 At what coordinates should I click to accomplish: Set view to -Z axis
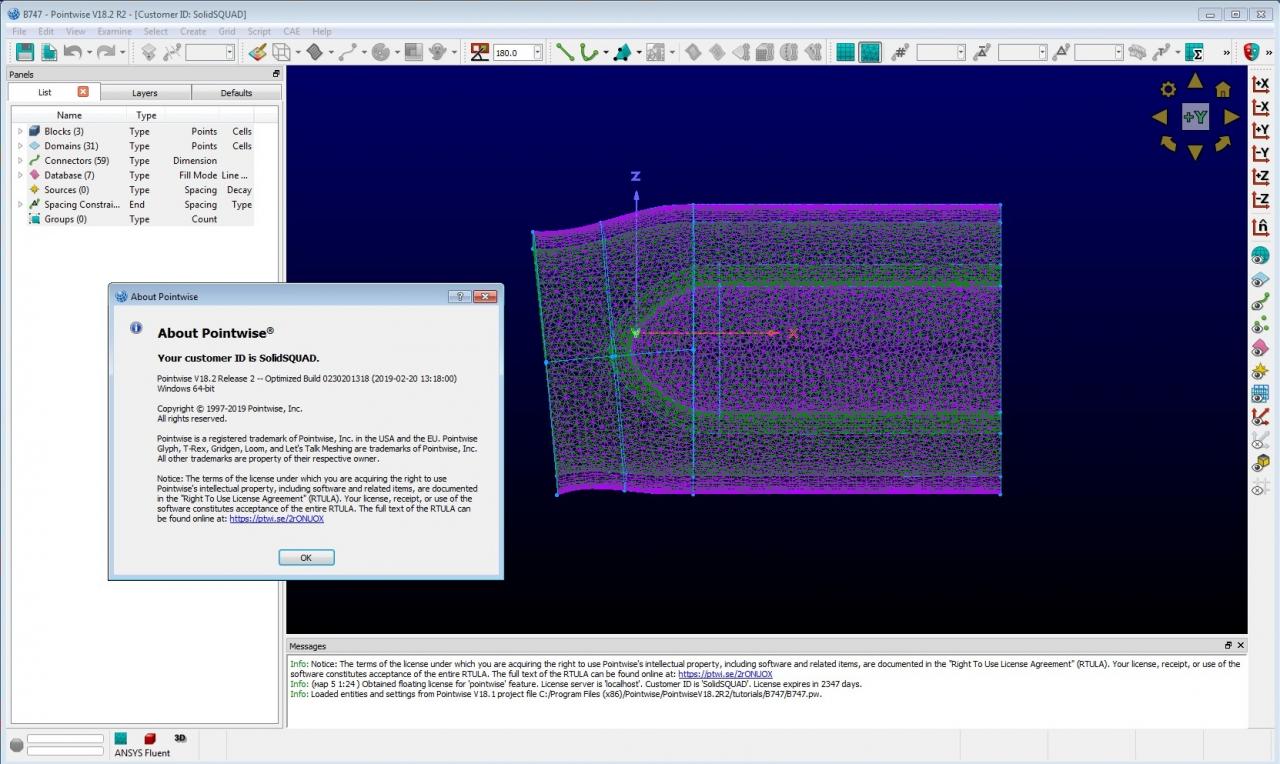[x=1260, y=200]
